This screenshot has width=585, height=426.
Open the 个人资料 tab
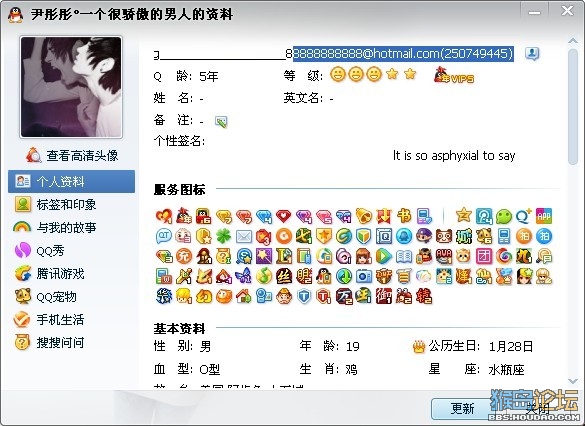tap(71, 181)
